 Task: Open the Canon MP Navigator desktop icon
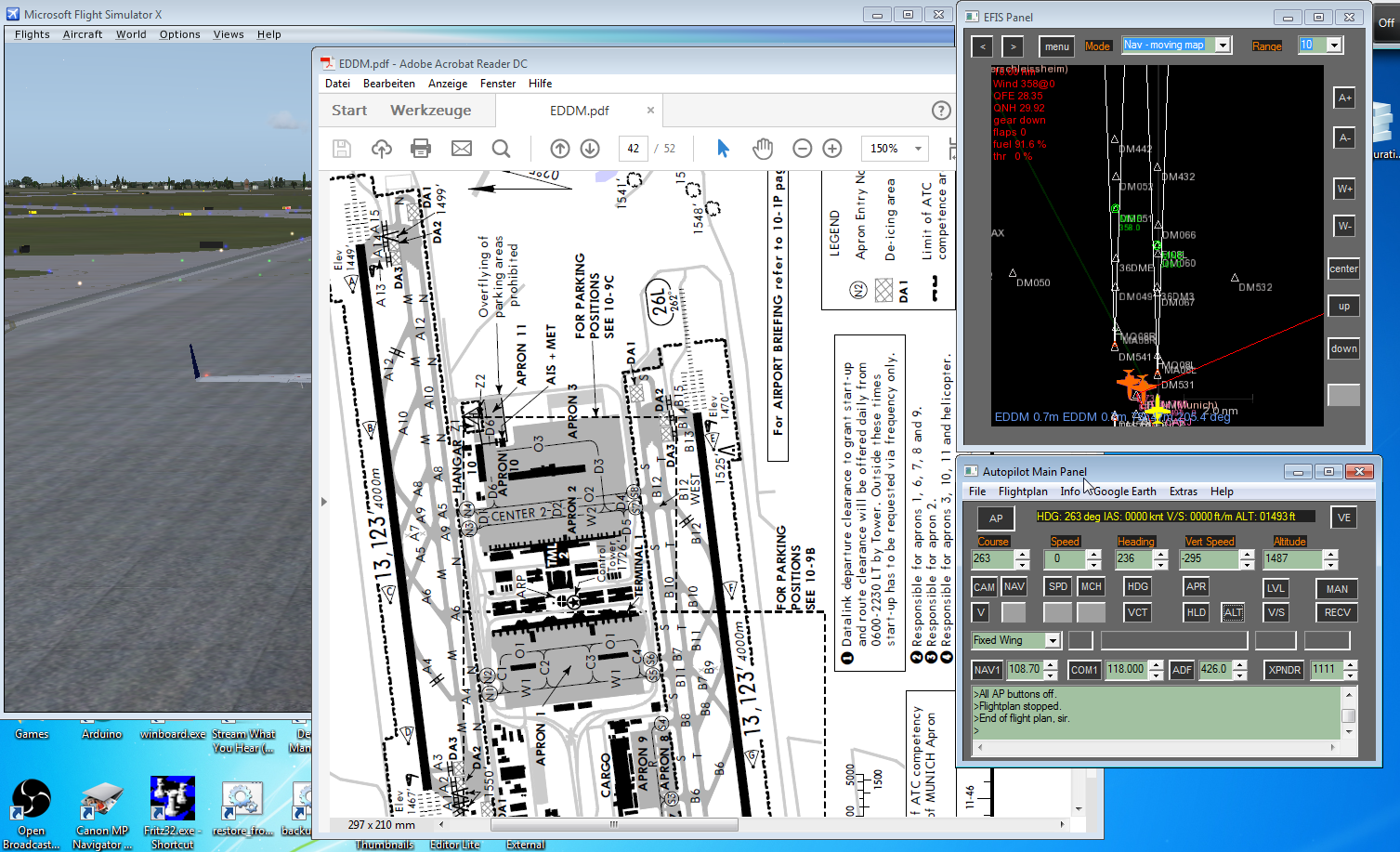point(102,813)
